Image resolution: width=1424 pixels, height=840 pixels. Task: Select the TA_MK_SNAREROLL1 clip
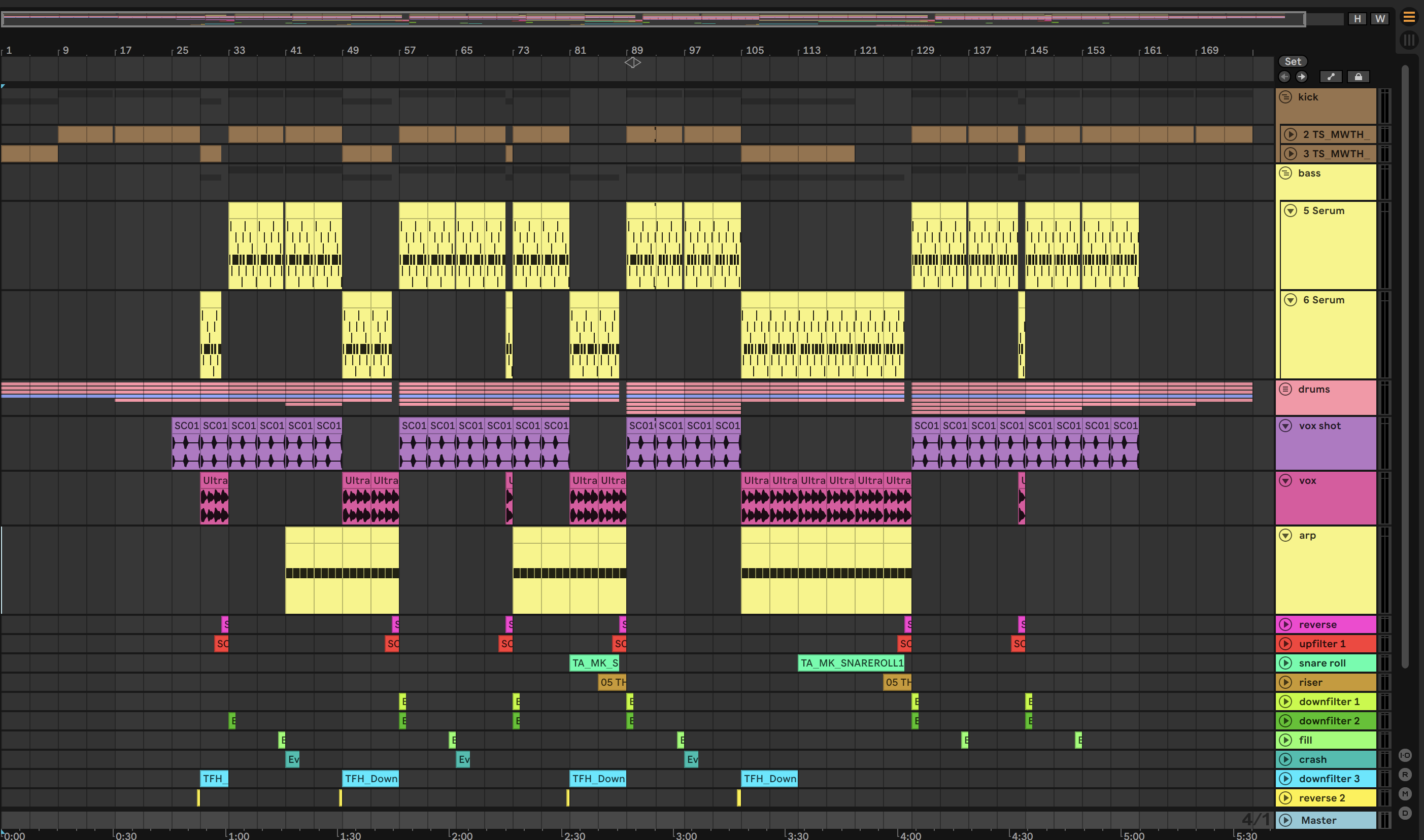pos(851,663)
